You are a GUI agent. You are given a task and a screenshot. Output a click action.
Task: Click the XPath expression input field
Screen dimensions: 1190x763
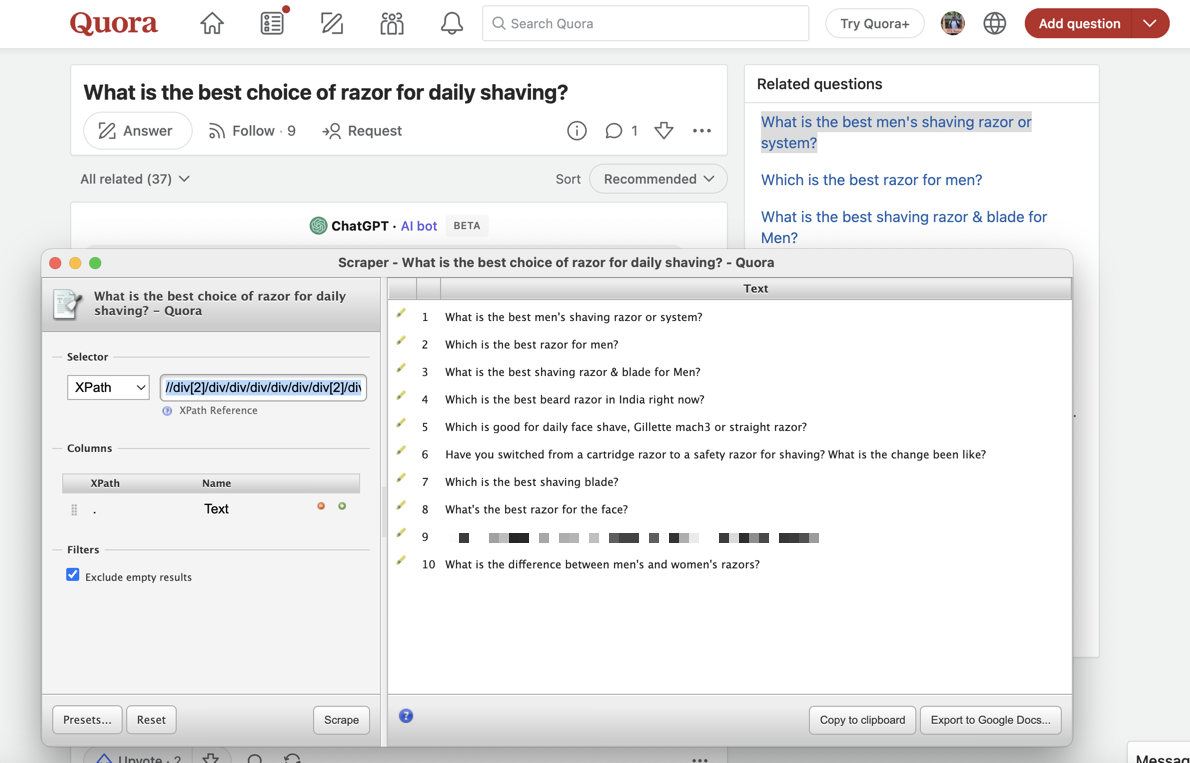pos(263,387)
